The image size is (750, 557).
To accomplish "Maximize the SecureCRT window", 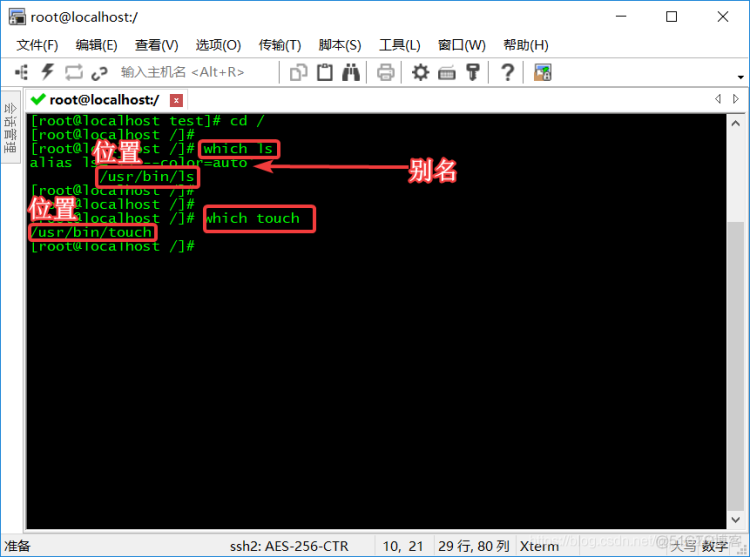I will click(672, 17).
